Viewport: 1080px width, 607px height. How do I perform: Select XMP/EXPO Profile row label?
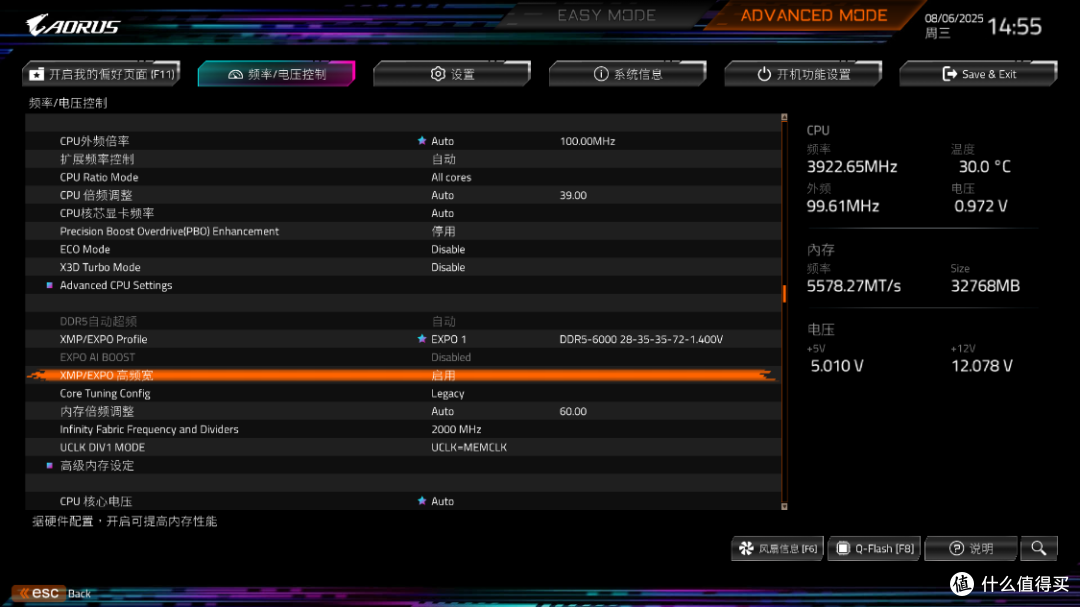[103, 339]
